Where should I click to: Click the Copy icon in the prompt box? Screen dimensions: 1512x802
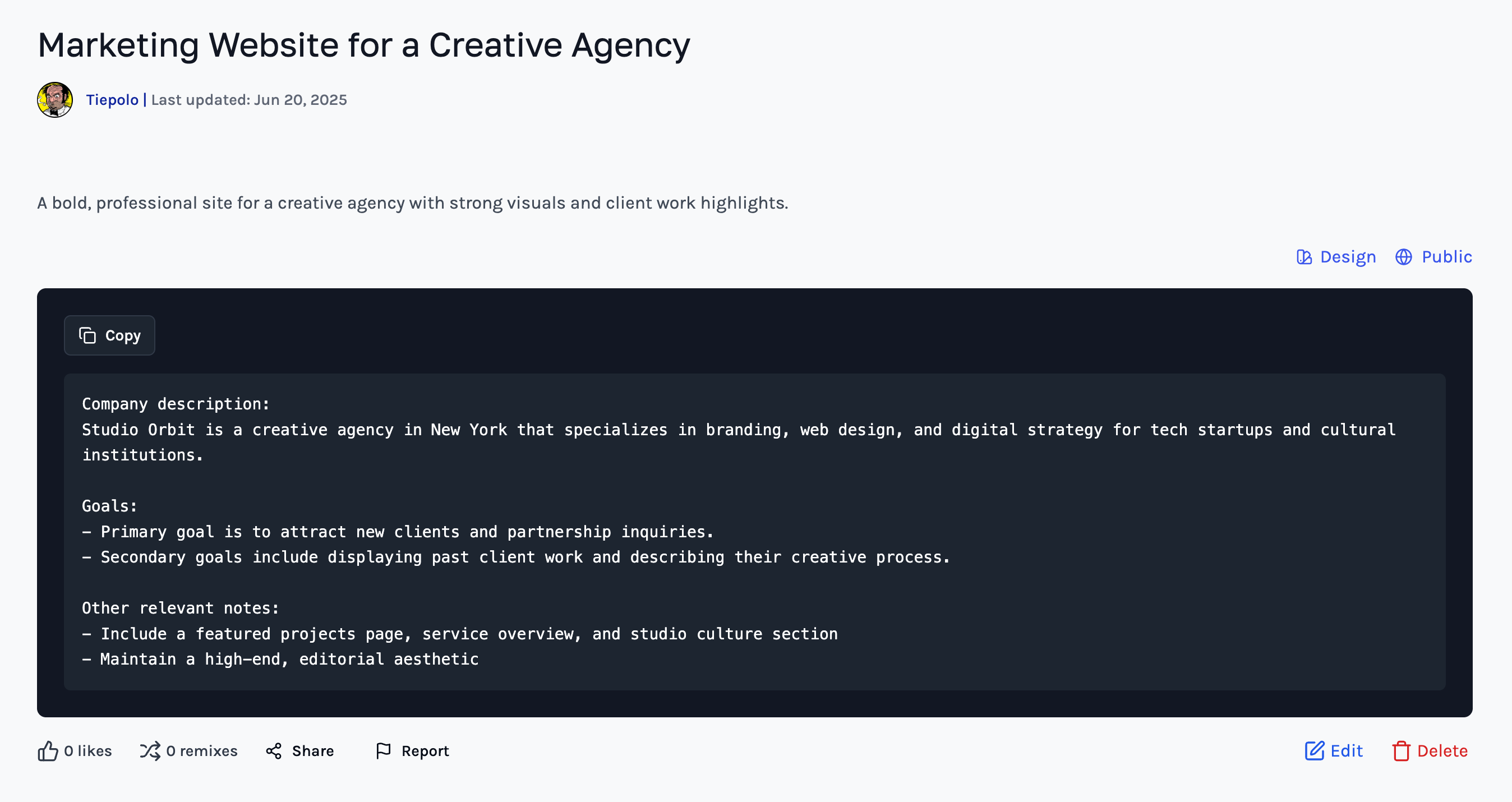pyautogui.click(x=87, y=335)
